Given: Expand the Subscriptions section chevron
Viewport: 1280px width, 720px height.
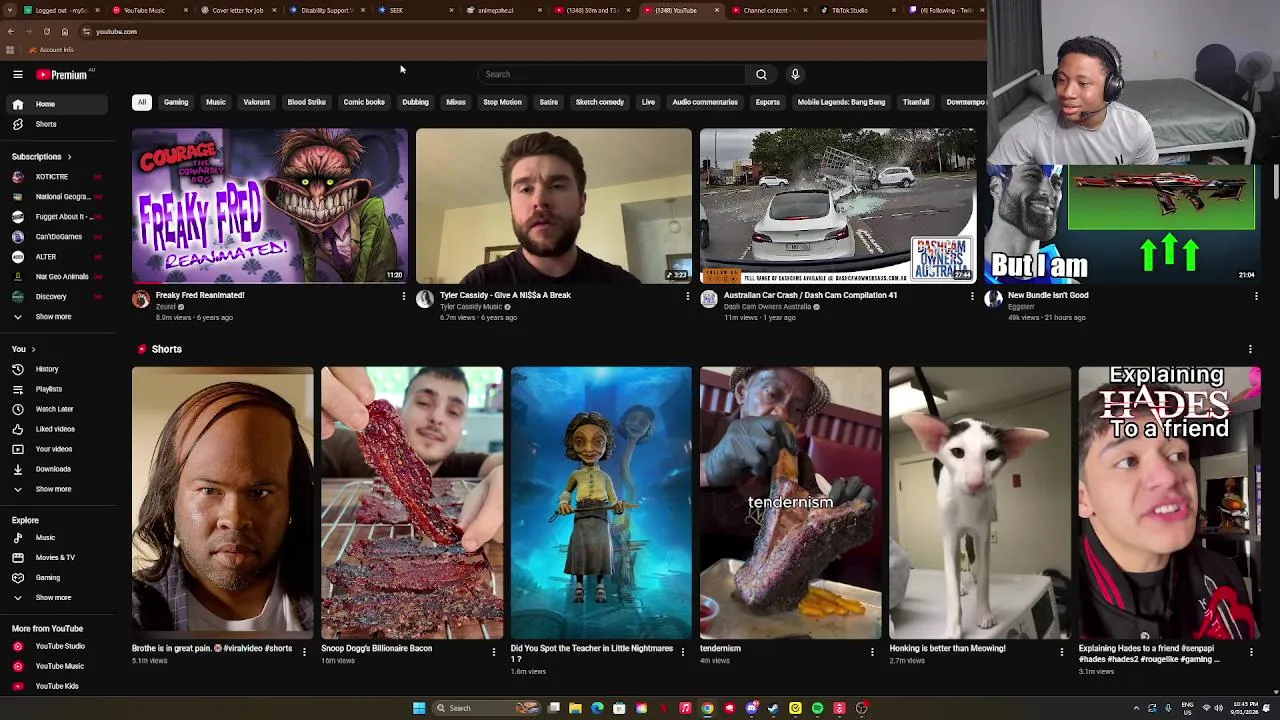Looking at the screenshot, I should [x=70, y=157].
